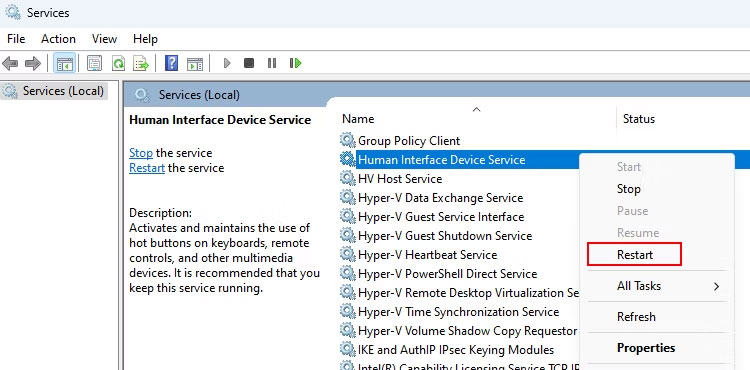Image resolution: width=750 pixels, height=370 pixels.
Task: Click gear icon beside HV Host Service
Action: pyautogui.click(x=348, y=179)
